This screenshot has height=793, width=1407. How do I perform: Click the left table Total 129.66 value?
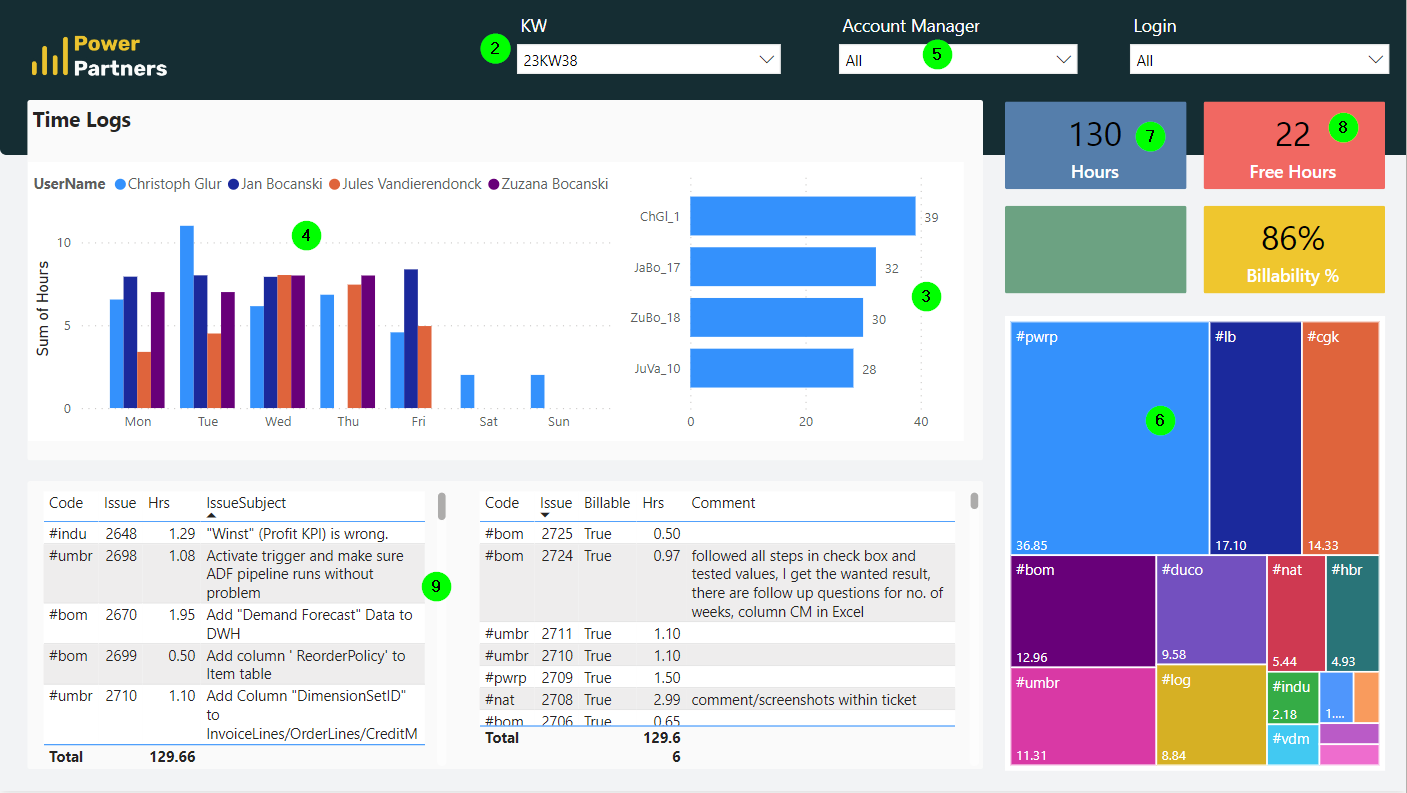tap(172, 757)
